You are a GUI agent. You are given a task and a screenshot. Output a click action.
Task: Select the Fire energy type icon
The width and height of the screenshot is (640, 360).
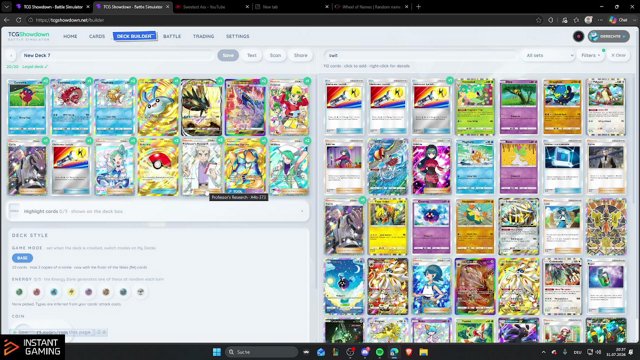[37, 292]
